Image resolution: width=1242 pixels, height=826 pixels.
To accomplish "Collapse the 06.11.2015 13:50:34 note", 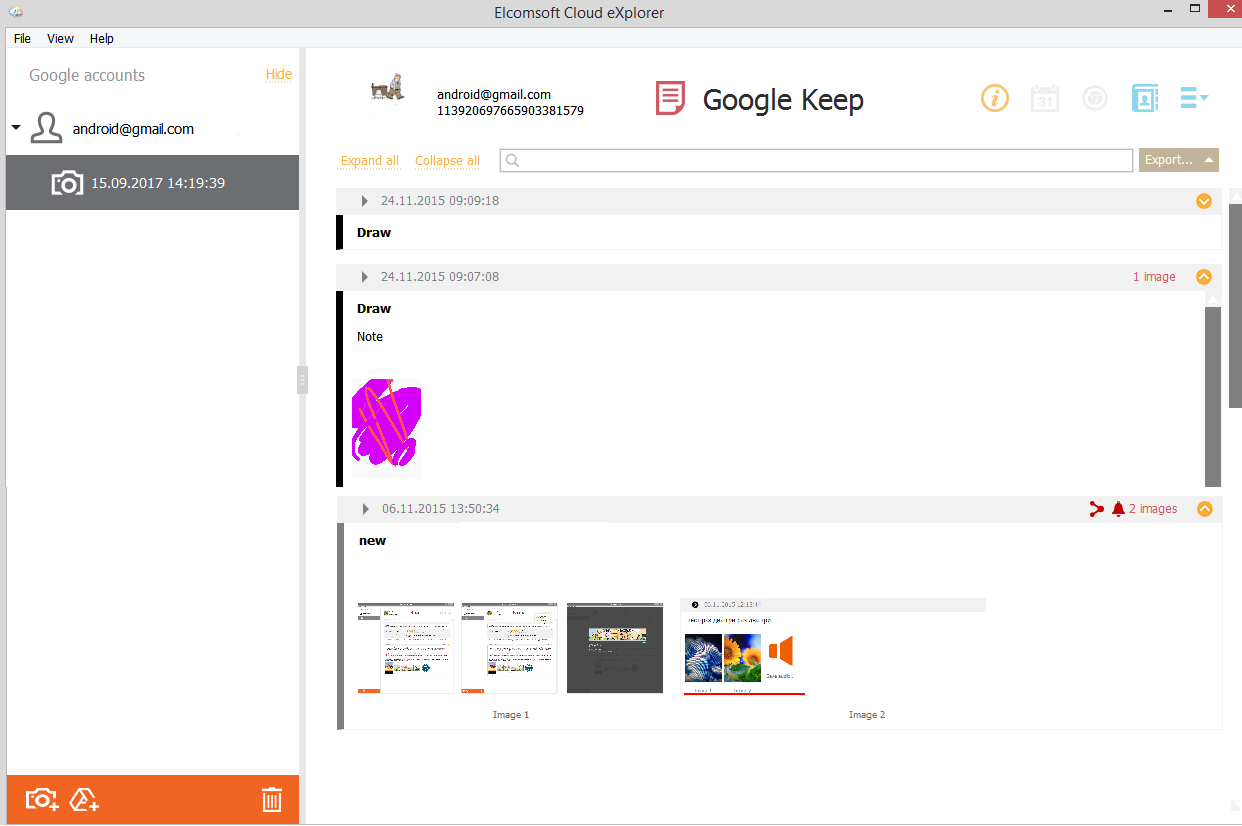I will coord(1204,509).
